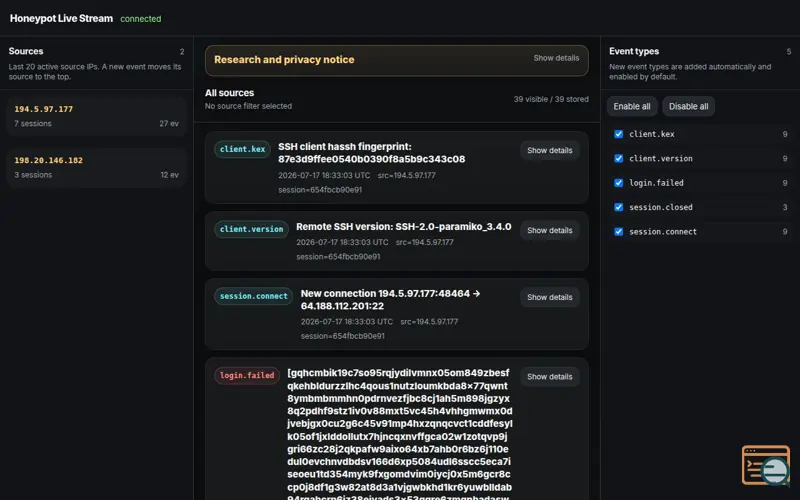Click the session.connect event tag
This screenshot has width=800, height=500.
coord(254,296)
